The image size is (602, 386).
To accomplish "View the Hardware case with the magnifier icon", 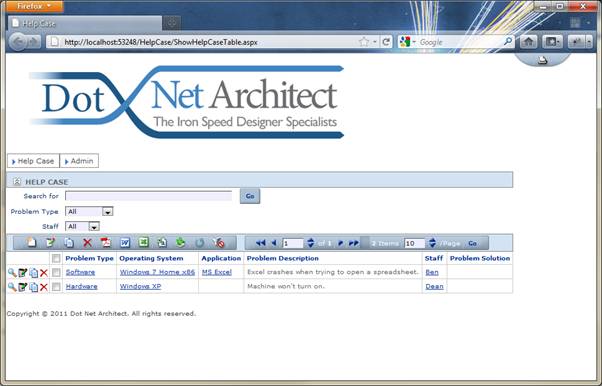I will (12, 287).
